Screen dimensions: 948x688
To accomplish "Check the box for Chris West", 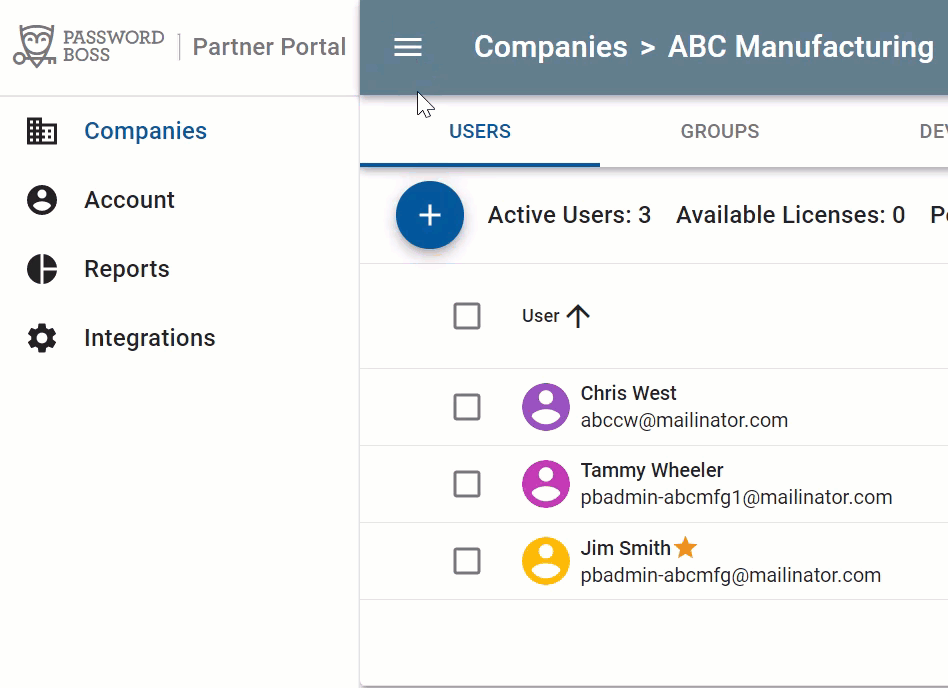I will pyautogui.click(x=467, y=407).
